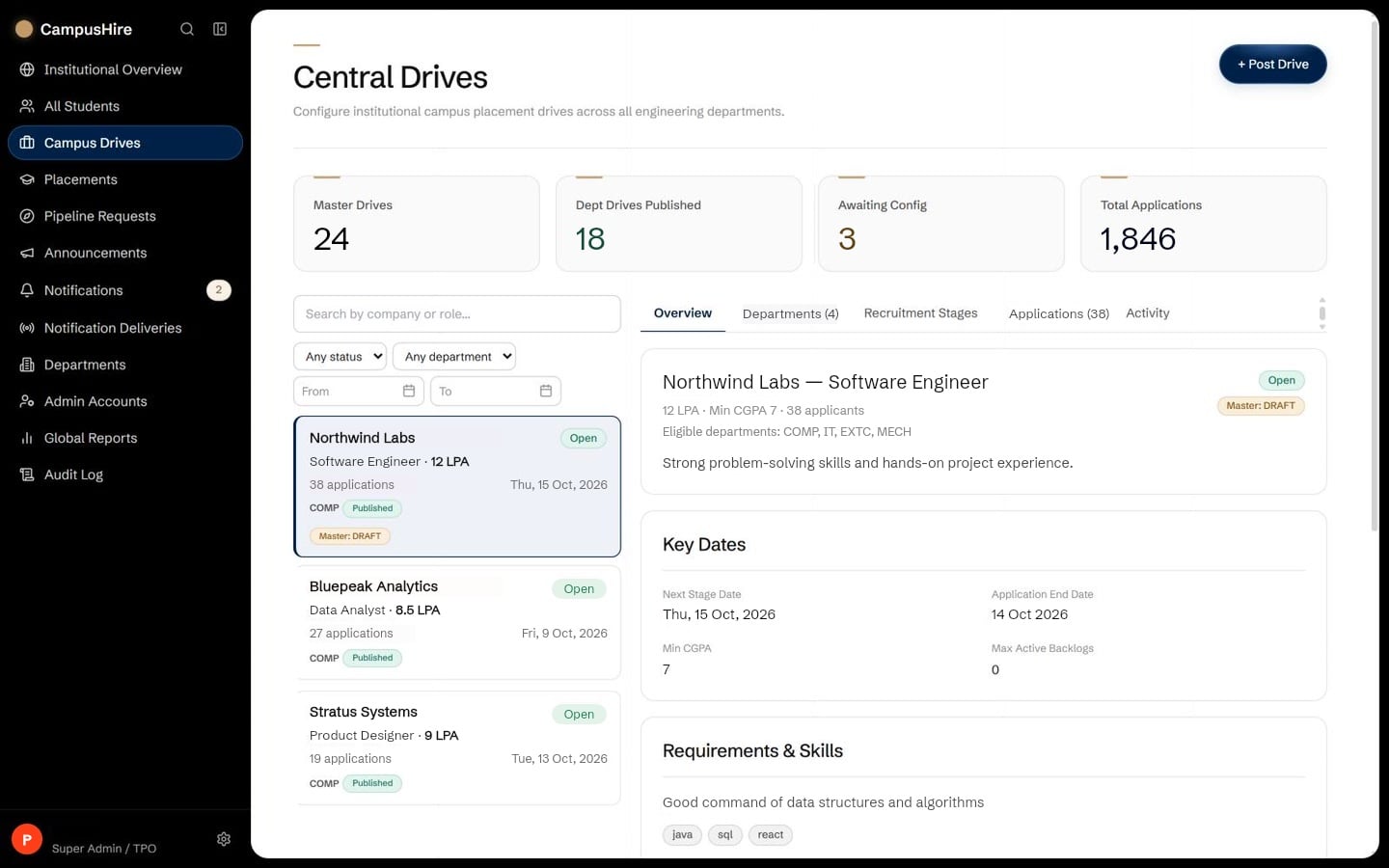
Task: Click the tab strip's small vertical scrollbar
Action: click(x=1321, y=313)
